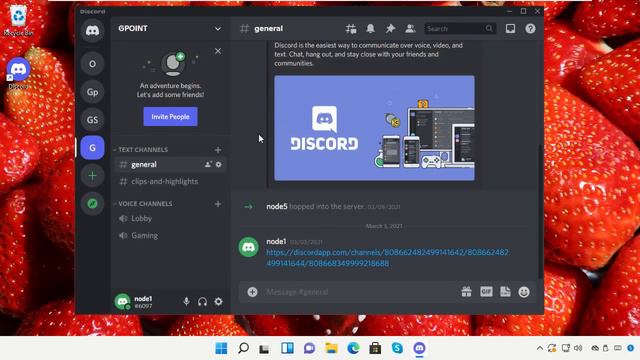Open Widgets on taskbar
The height and width of the screenshot is (360, 640).
[x=287, y=348]
